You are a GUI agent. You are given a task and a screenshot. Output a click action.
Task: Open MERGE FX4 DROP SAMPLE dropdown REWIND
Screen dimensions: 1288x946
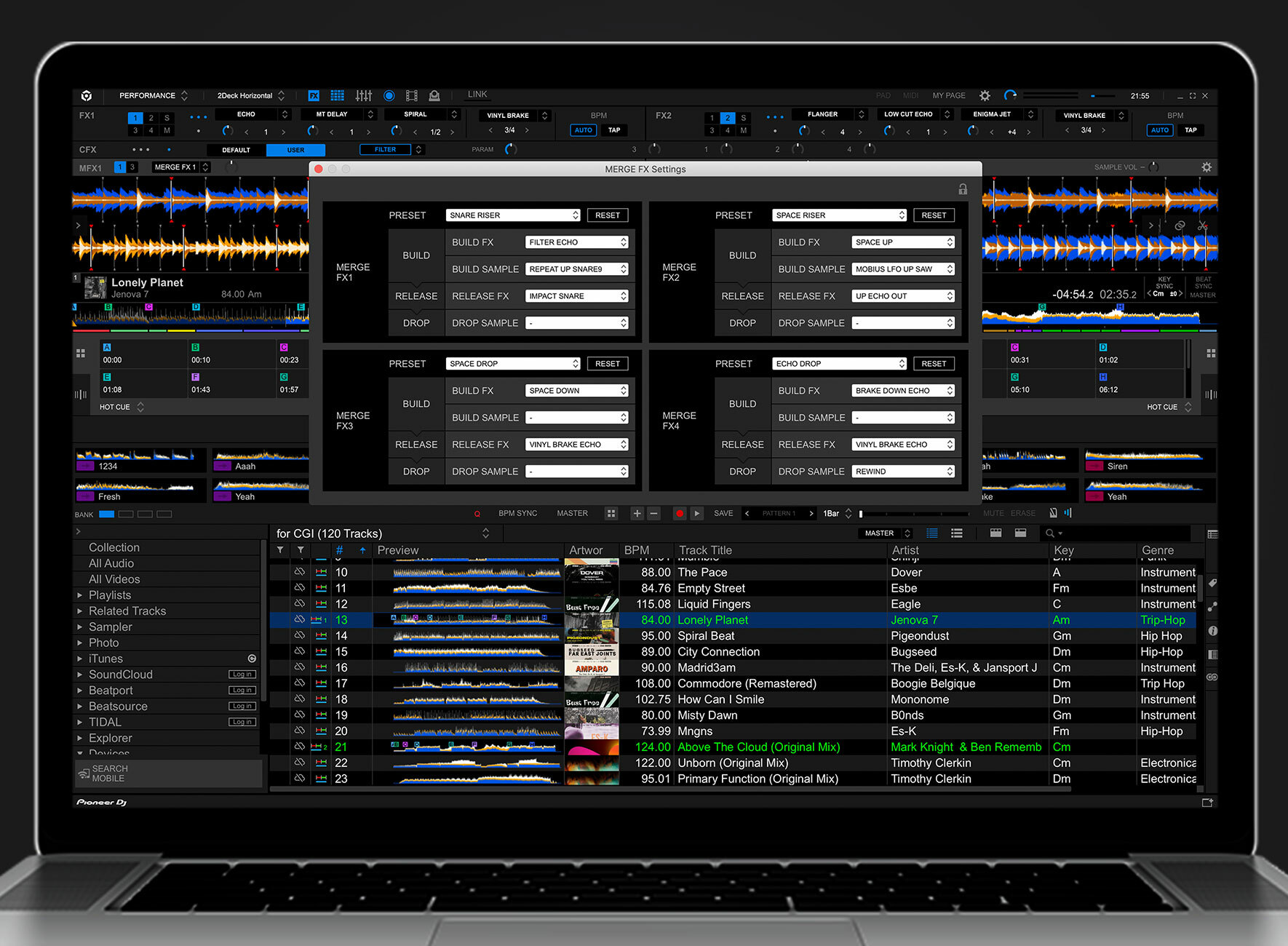(903, 472)
